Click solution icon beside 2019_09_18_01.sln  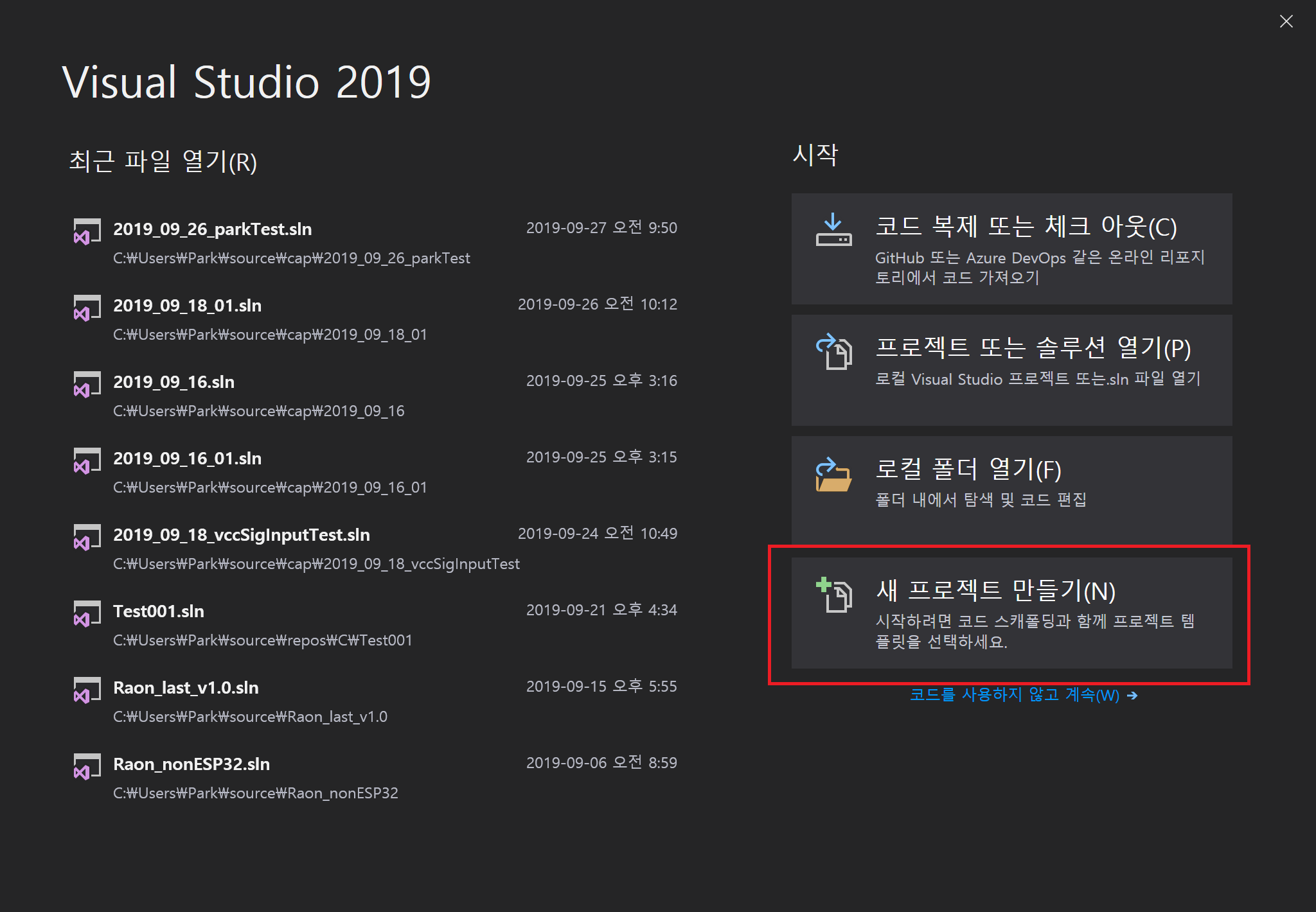coord(87,308)
